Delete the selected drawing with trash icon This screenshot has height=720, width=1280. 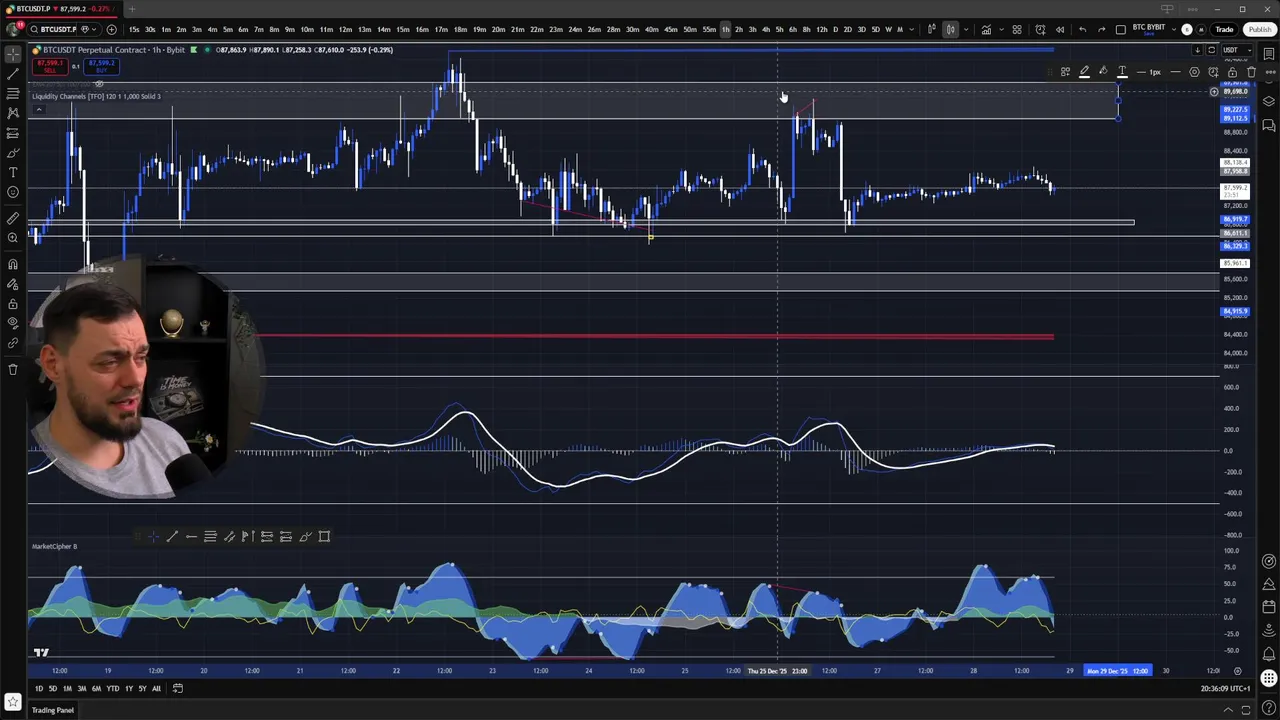point(1251,72)
